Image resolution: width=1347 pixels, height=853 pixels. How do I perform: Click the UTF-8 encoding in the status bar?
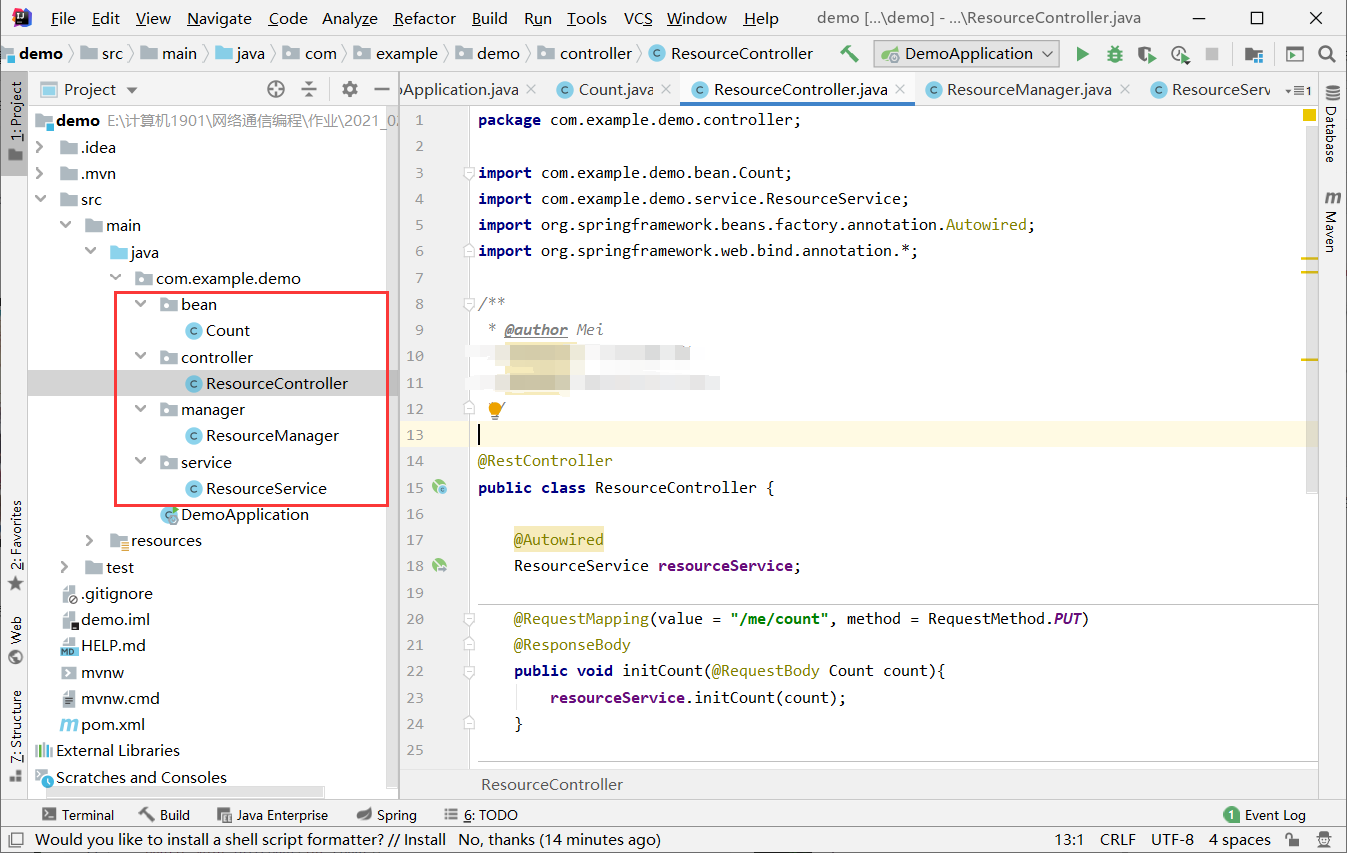pos(1172,840)
